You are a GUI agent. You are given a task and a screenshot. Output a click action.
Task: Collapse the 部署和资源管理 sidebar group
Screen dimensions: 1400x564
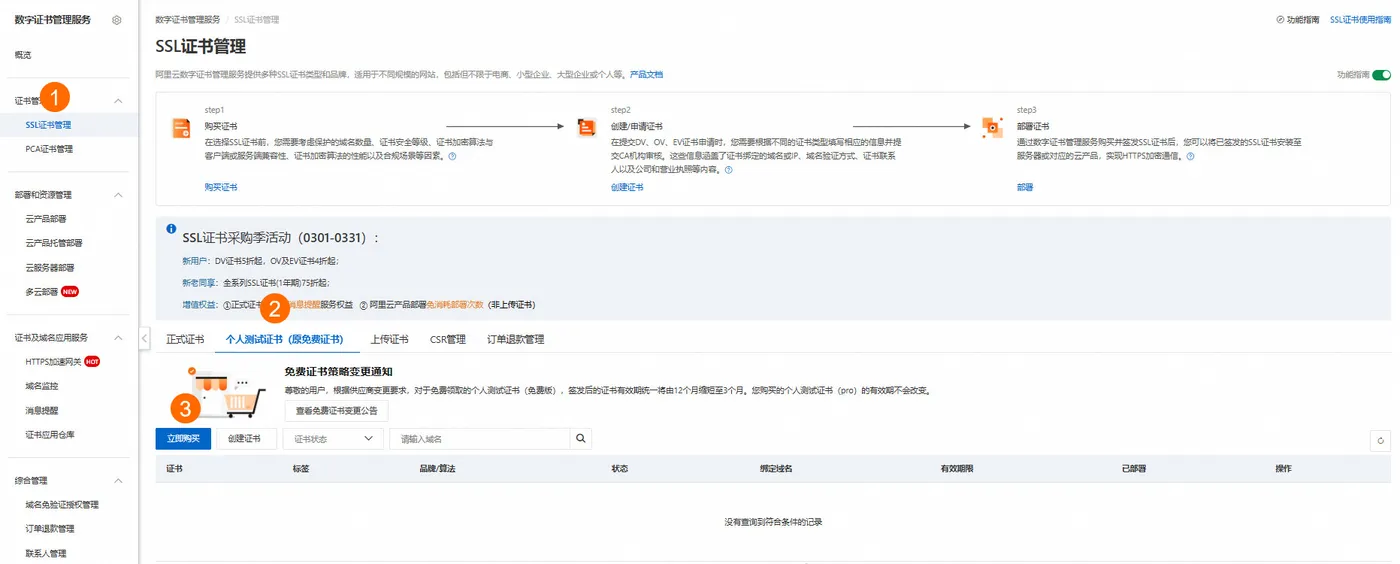tap(118, 195)
